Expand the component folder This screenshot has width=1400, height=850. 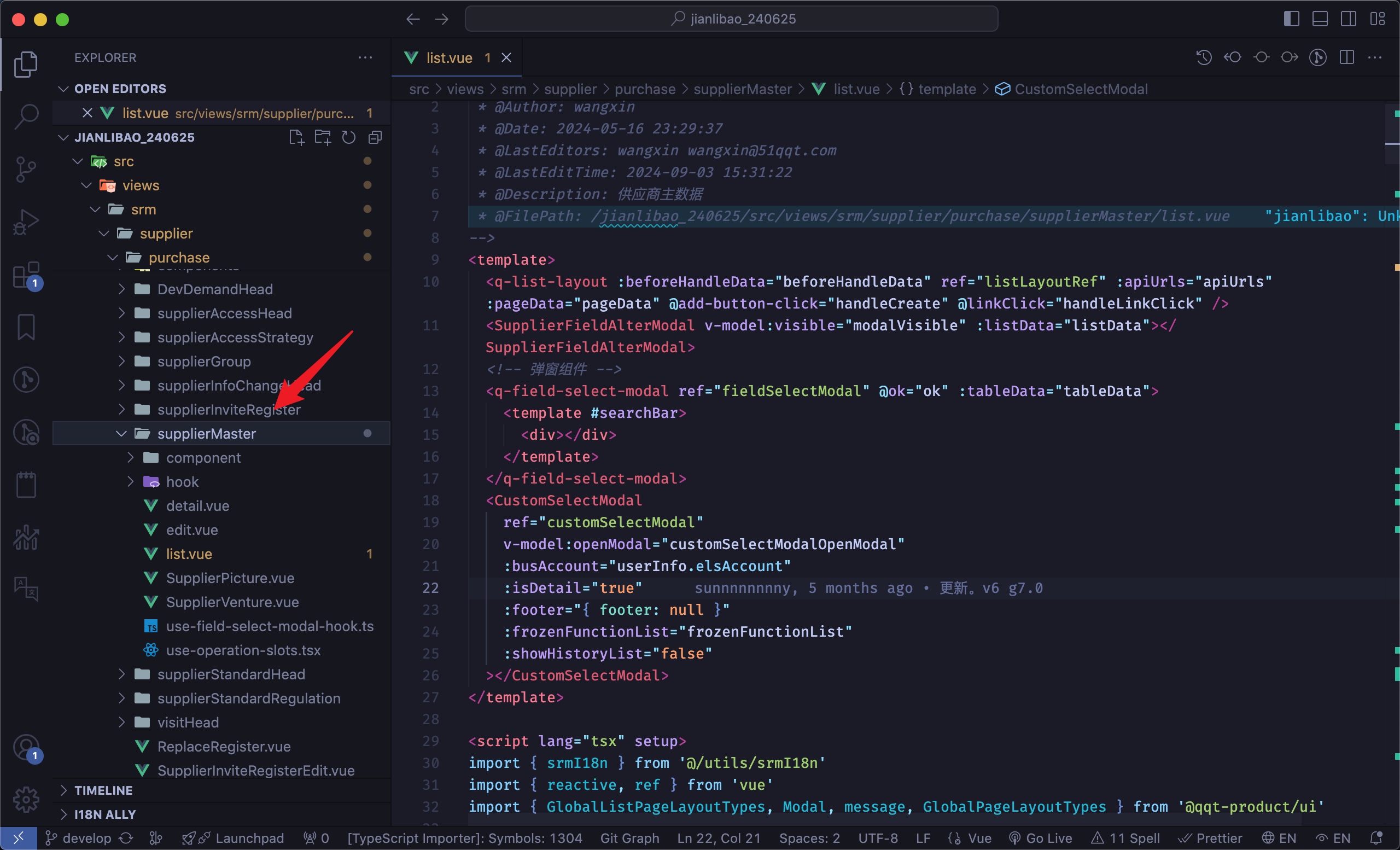[130, 457]
